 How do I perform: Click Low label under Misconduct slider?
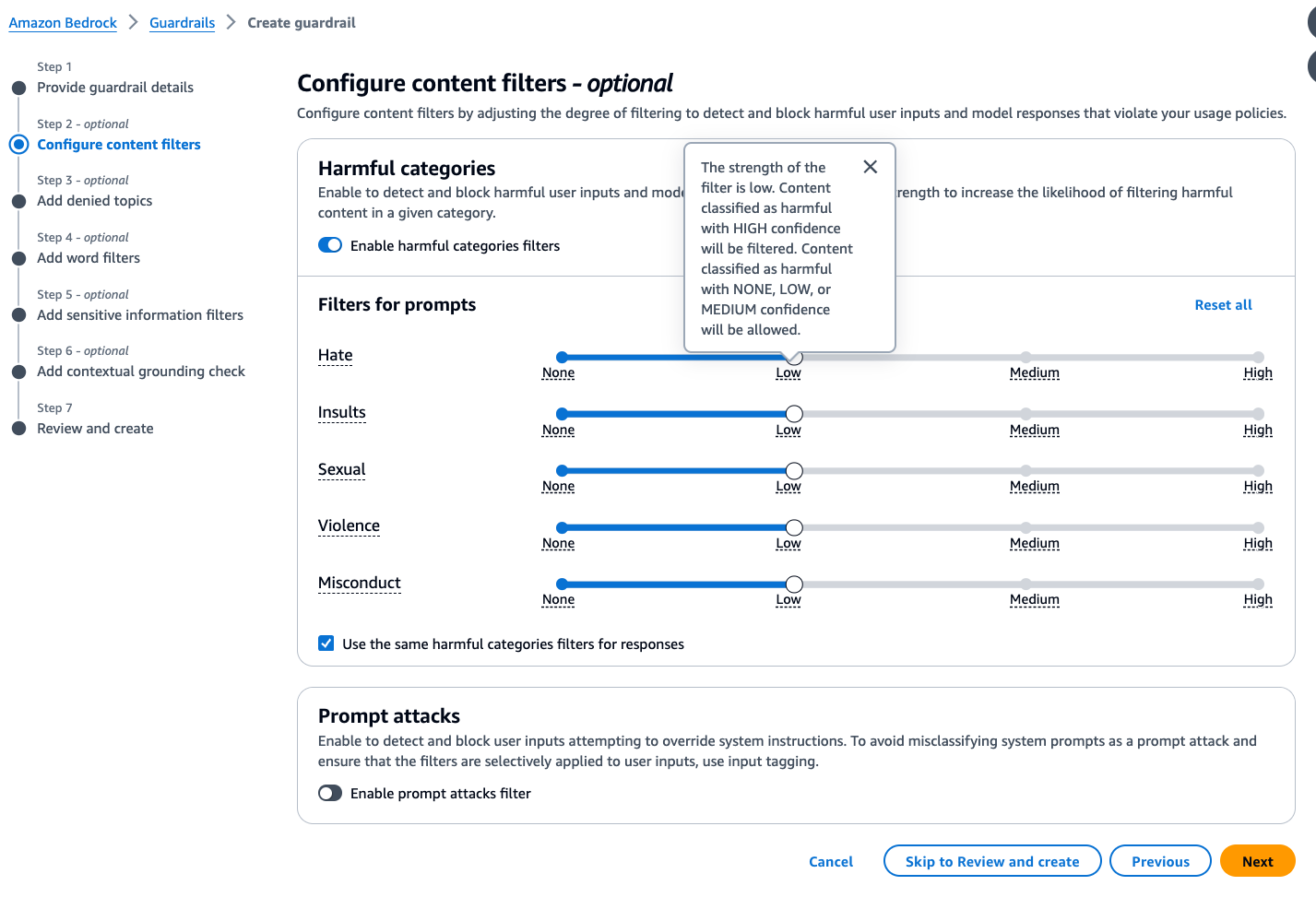coord(788,599)
